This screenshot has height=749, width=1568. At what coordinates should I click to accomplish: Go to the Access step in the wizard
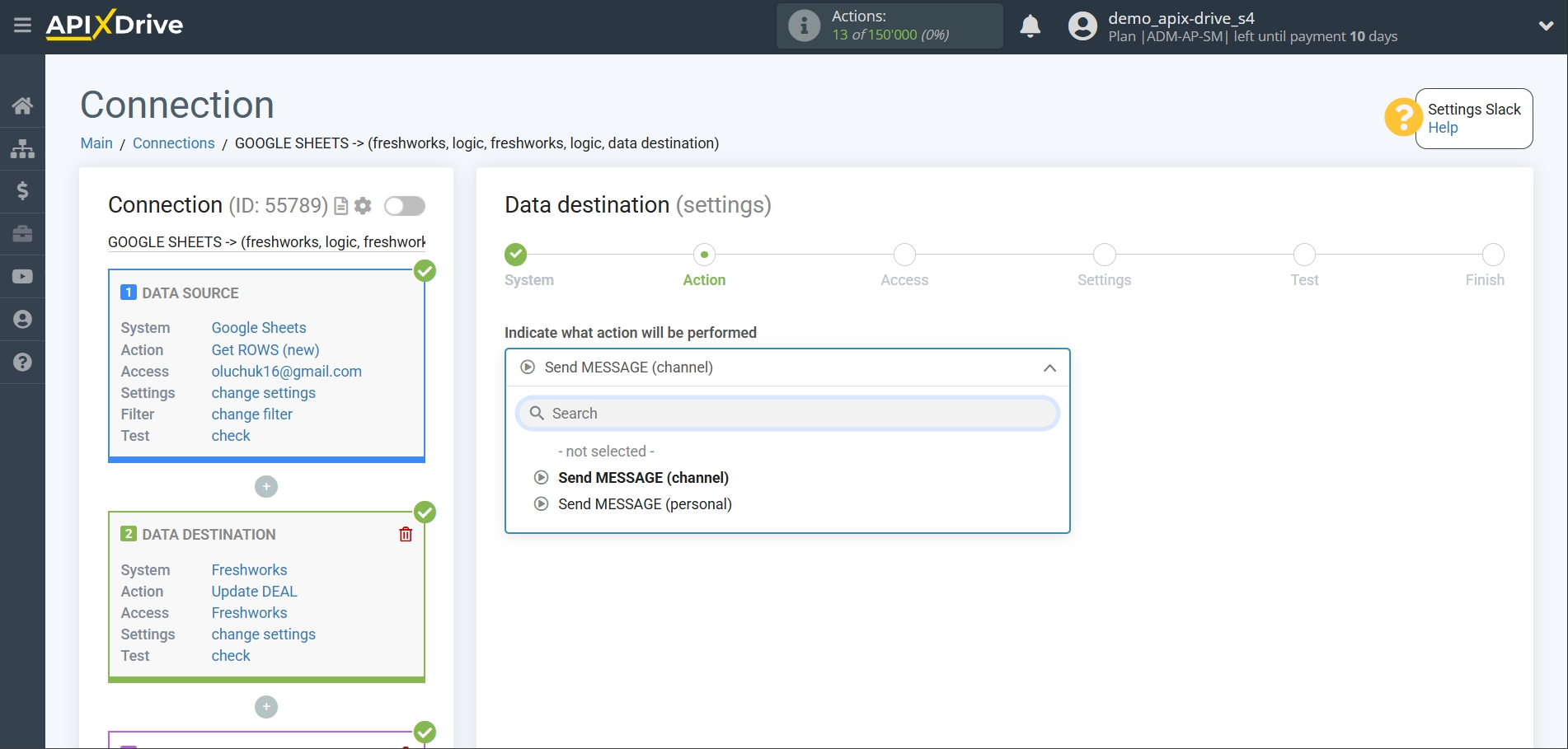point(904,255)
